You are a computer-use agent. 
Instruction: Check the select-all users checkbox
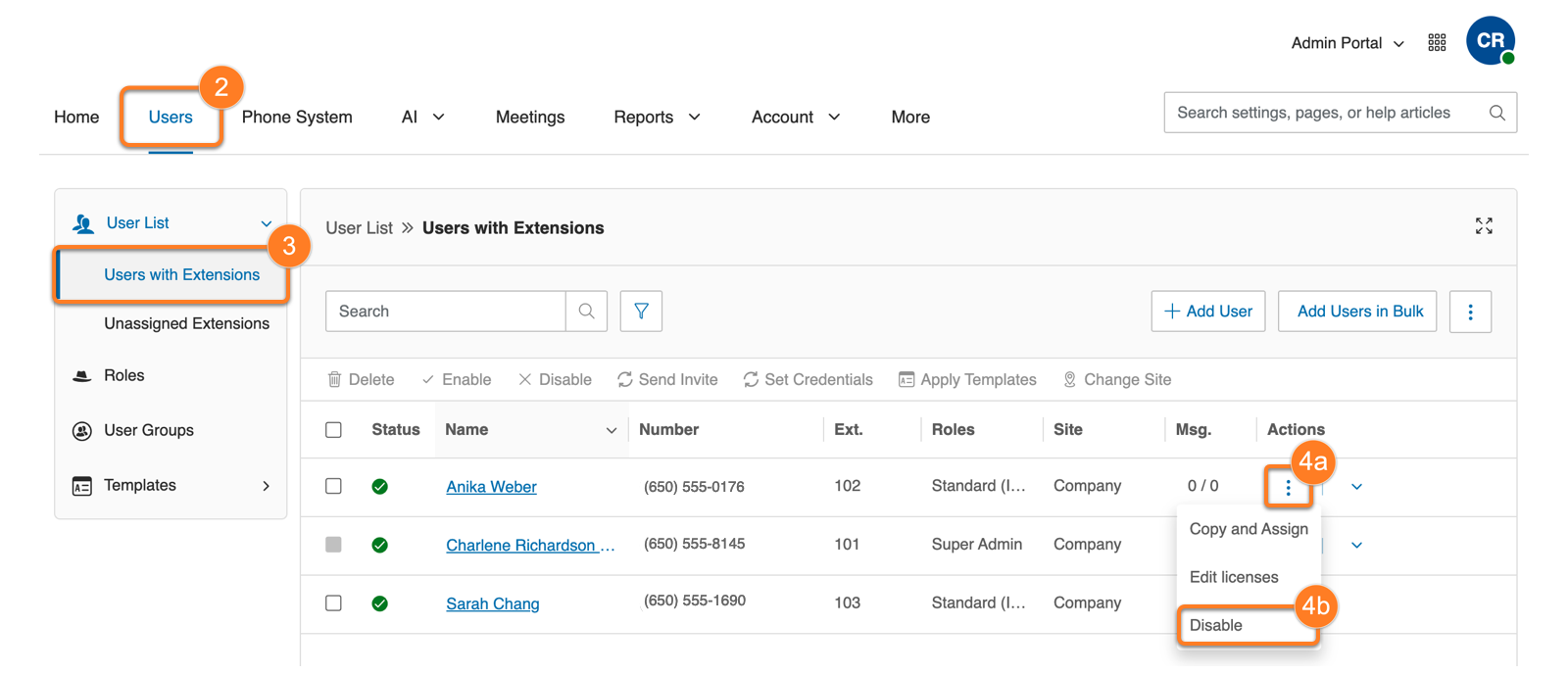(x=333, y=430)
